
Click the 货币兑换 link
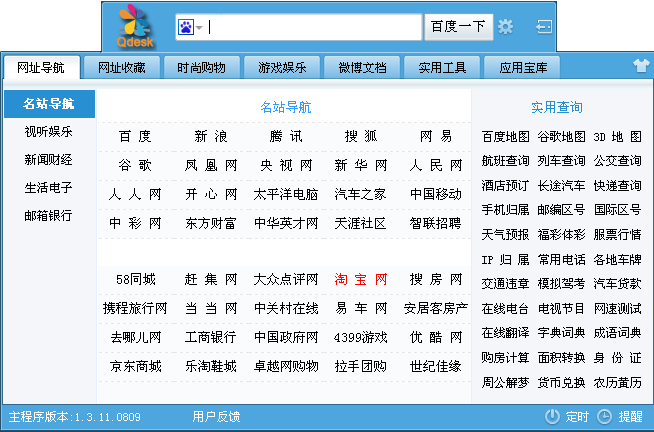tap(561, 382)
